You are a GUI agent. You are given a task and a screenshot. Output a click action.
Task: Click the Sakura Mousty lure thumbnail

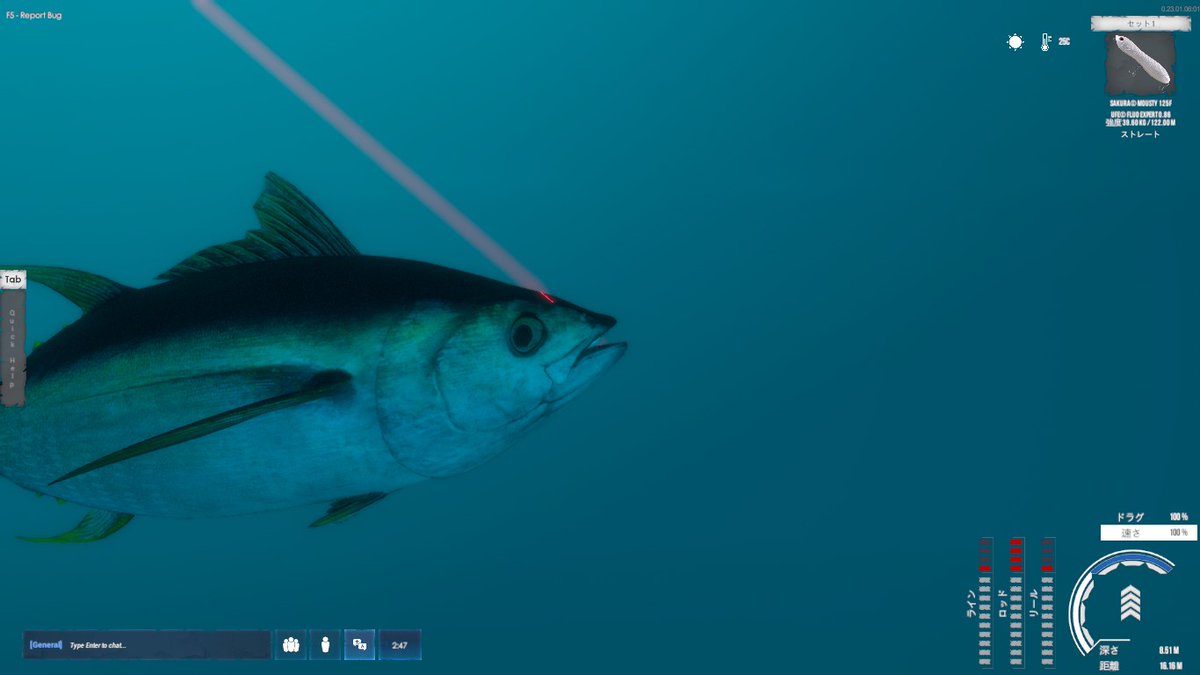point(1139,64)
